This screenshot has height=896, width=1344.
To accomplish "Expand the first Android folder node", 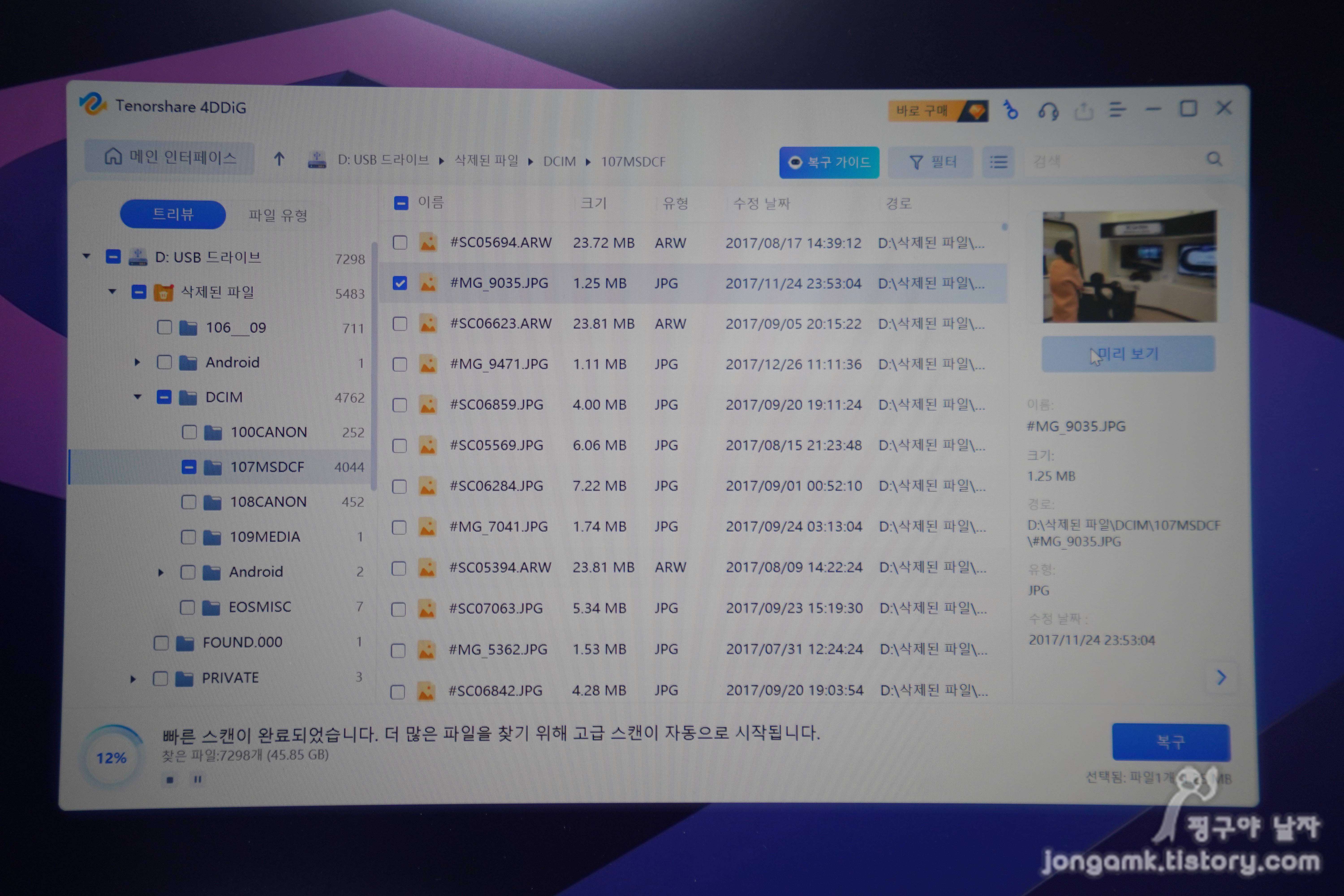I will pos(137,362).
